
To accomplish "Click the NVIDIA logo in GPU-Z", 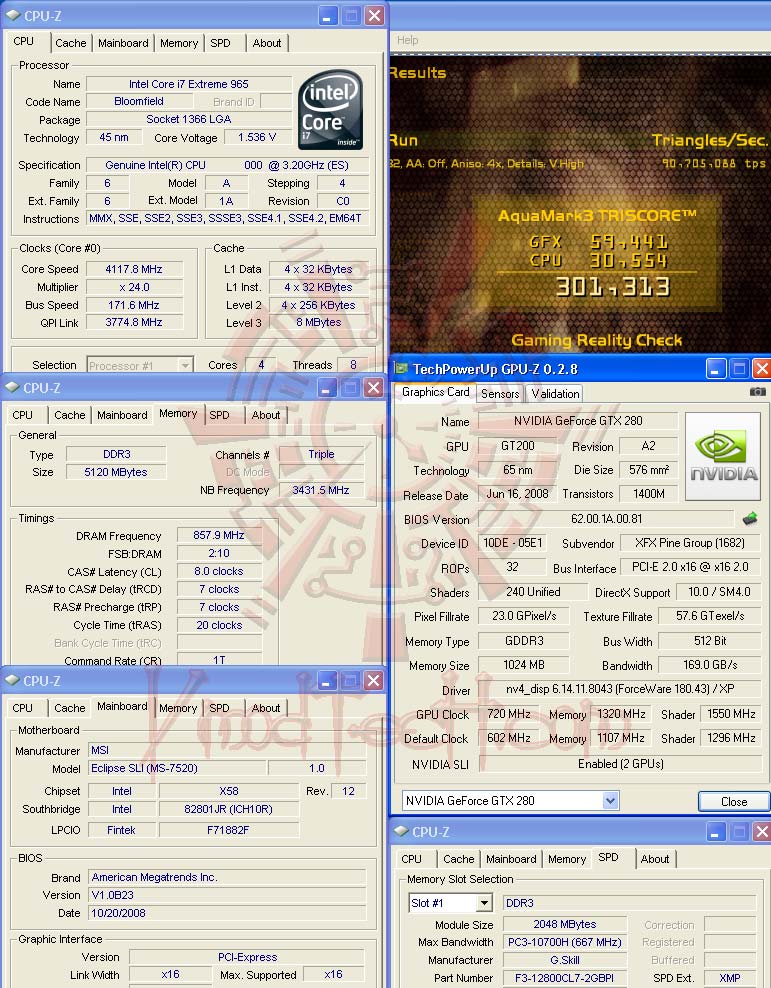I will click(723, 456).
